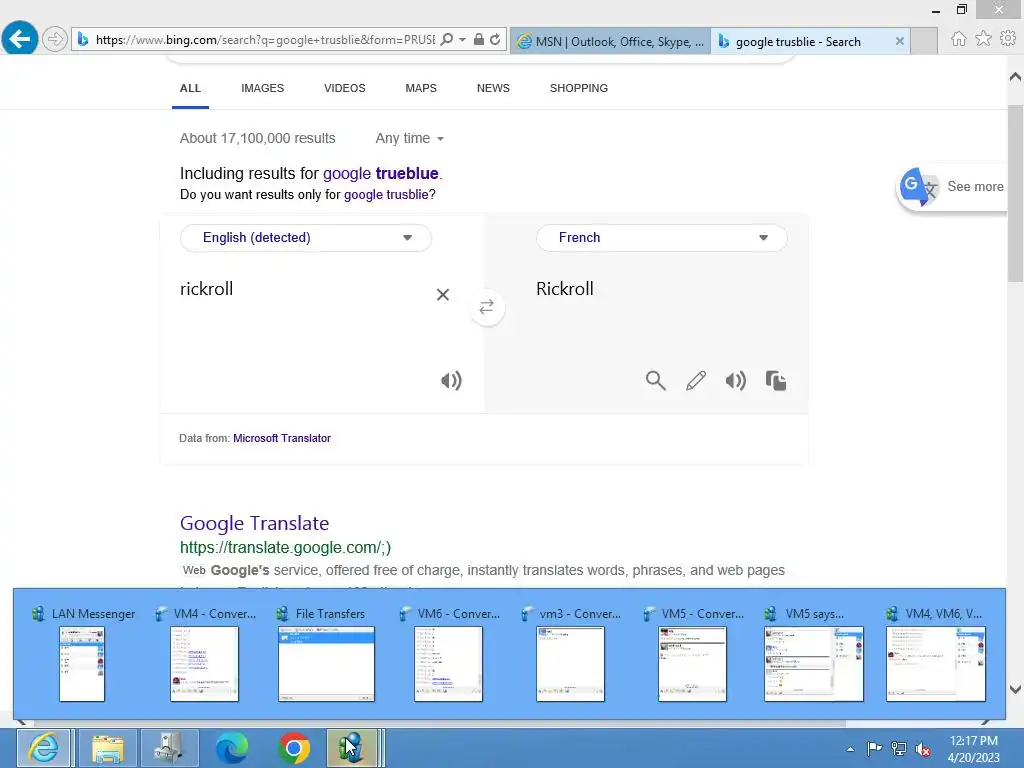Swap translation languages with arrows icon
The image size is (1024, 768).
pyautogui.click(x=487, y=306)
